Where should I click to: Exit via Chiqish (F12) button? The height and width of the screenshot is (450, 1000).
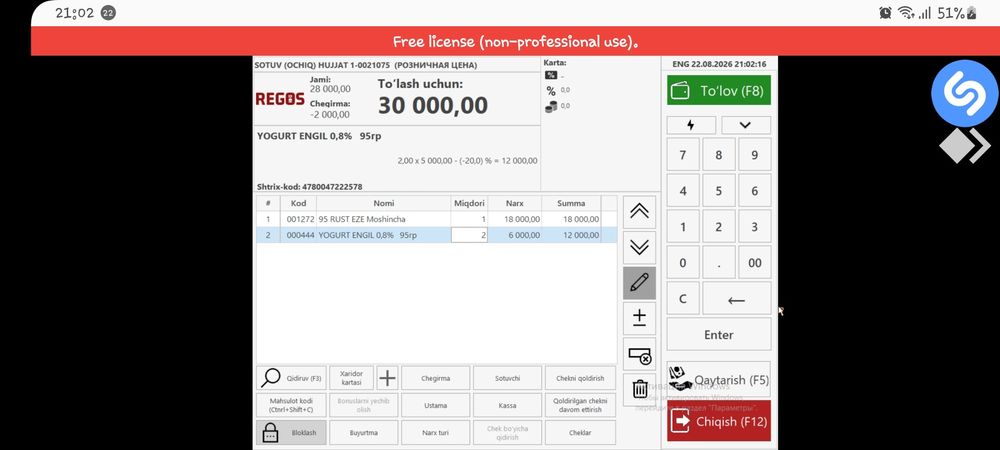[719, 421]
